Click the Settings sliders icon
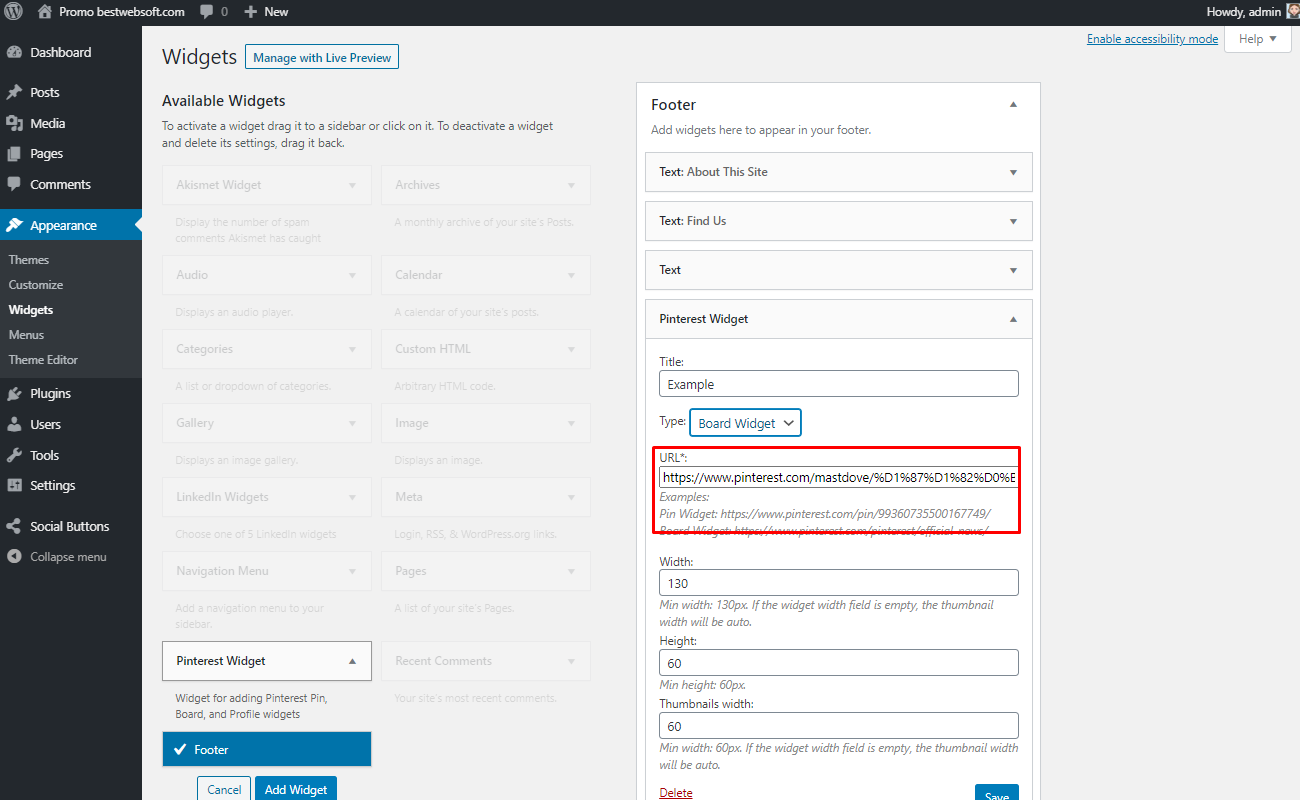Screen dimensions: 1300x800 (15, 485)
